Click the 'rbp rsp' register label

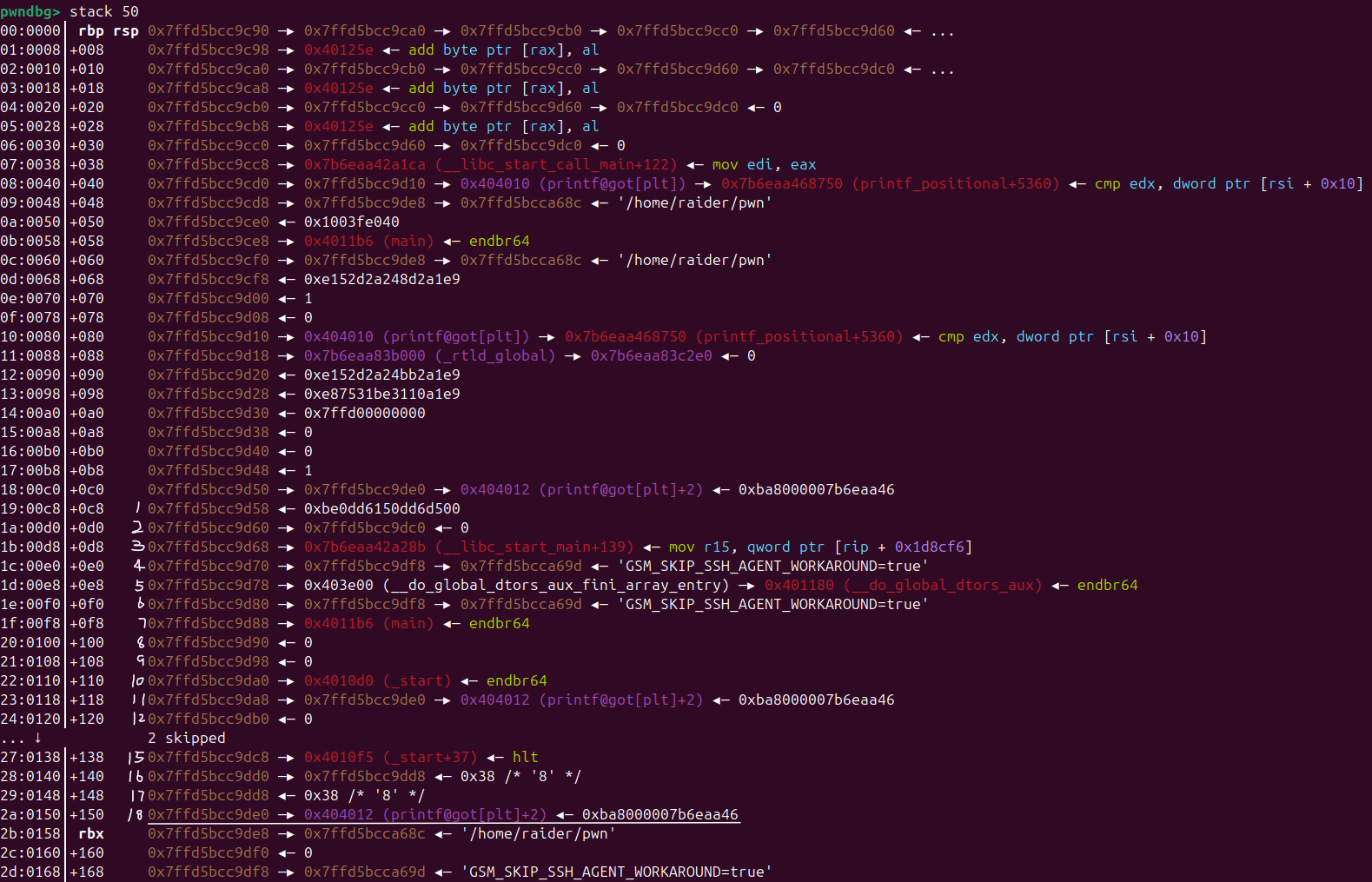(108, 30)
